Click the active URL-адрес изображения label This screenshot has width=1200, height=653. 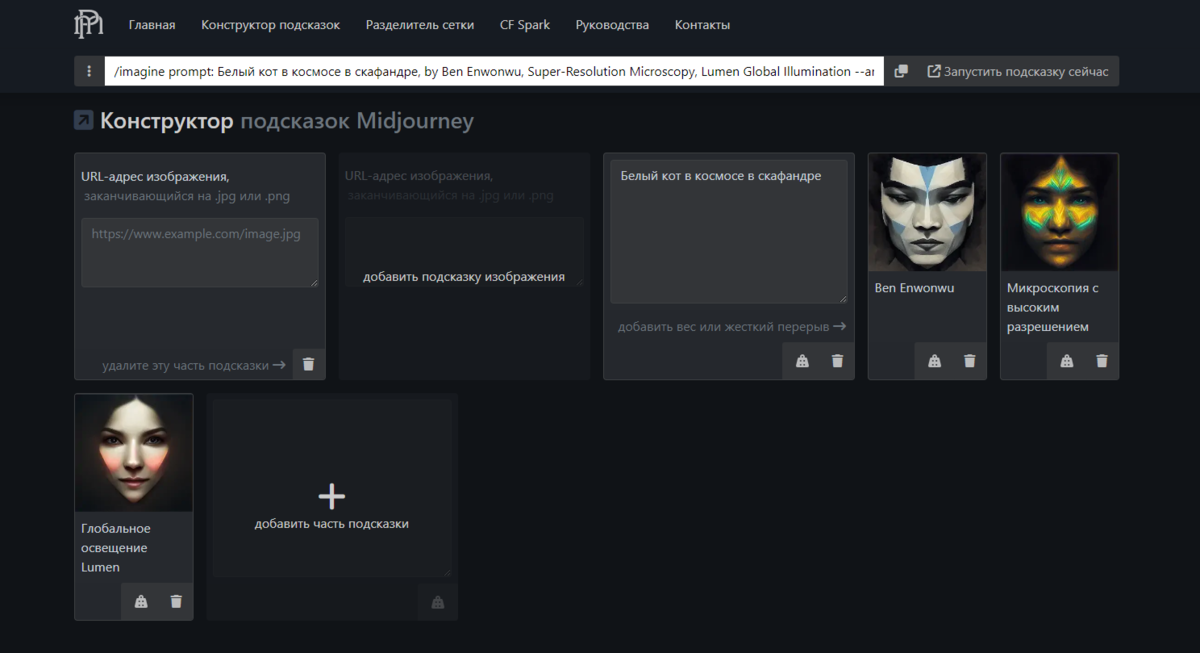(x=155, y=177)
